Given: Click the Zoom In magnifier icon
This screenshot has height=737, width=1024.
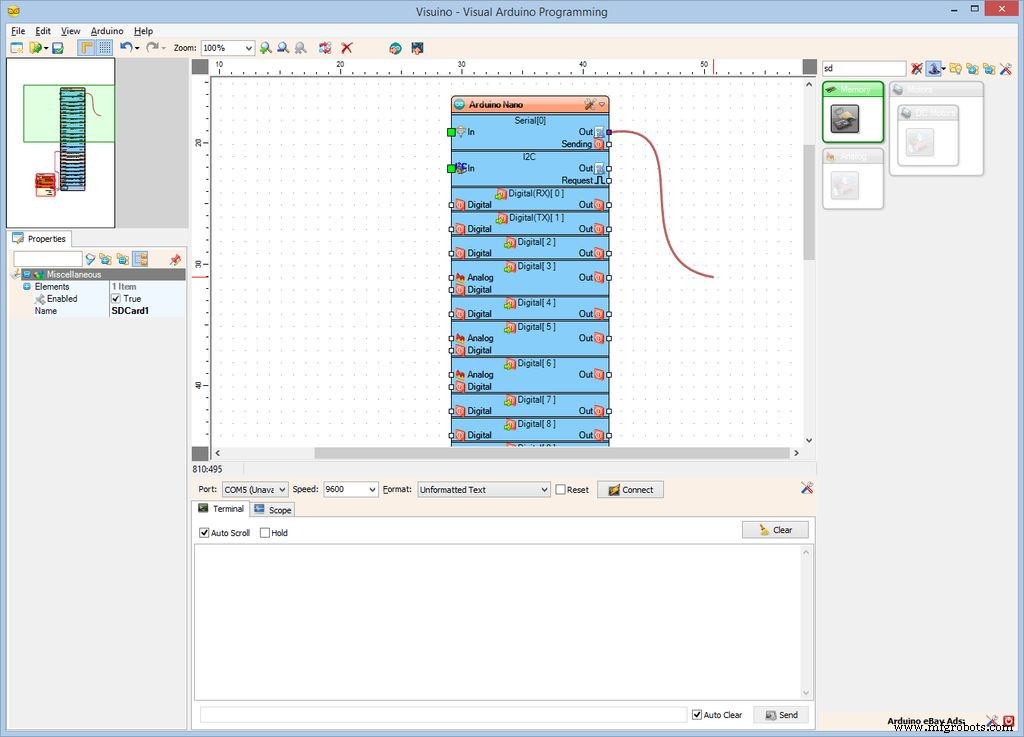Looking at the screenshot, I should 266,48.
